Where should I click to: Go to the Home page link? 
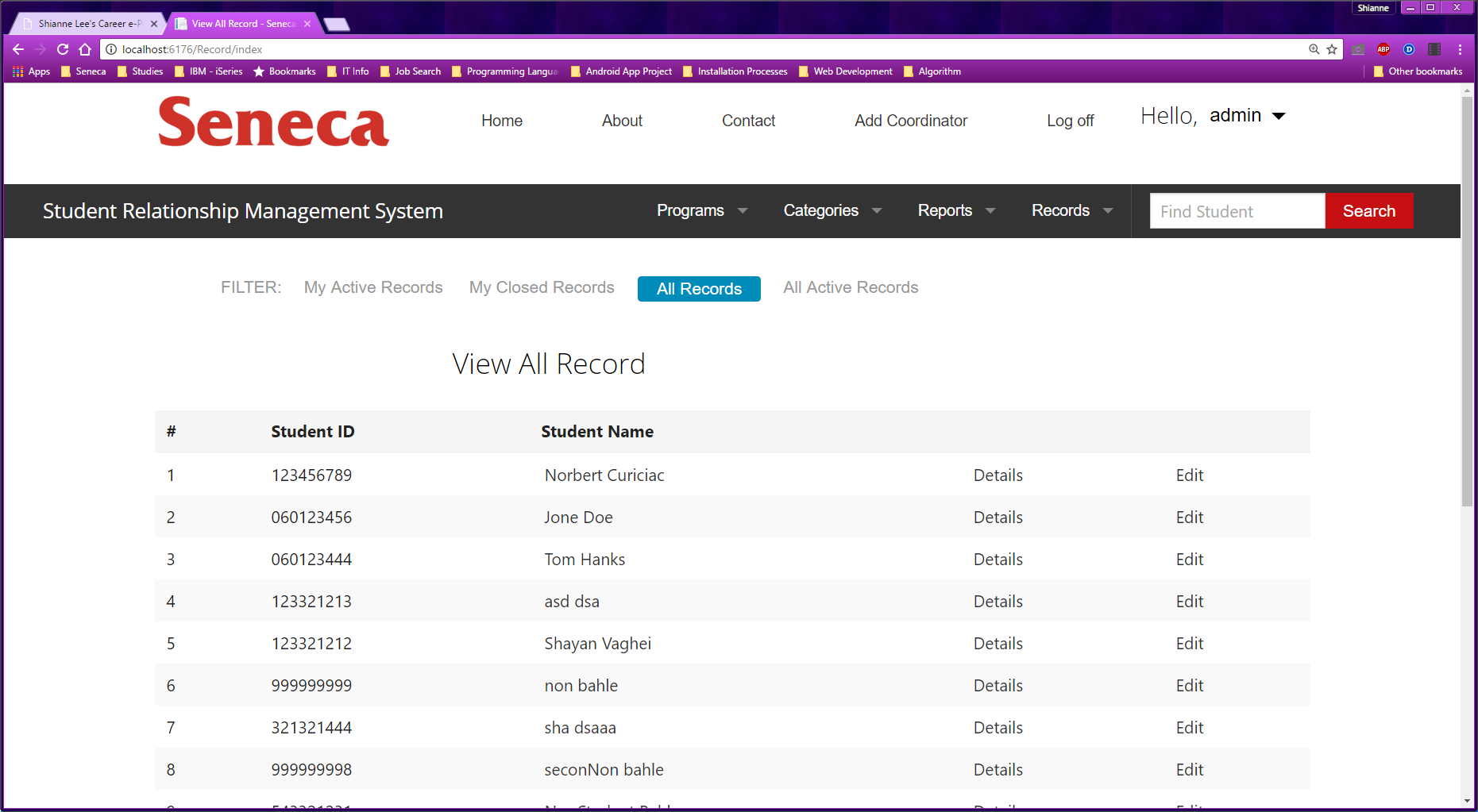(x=502, y=121)
